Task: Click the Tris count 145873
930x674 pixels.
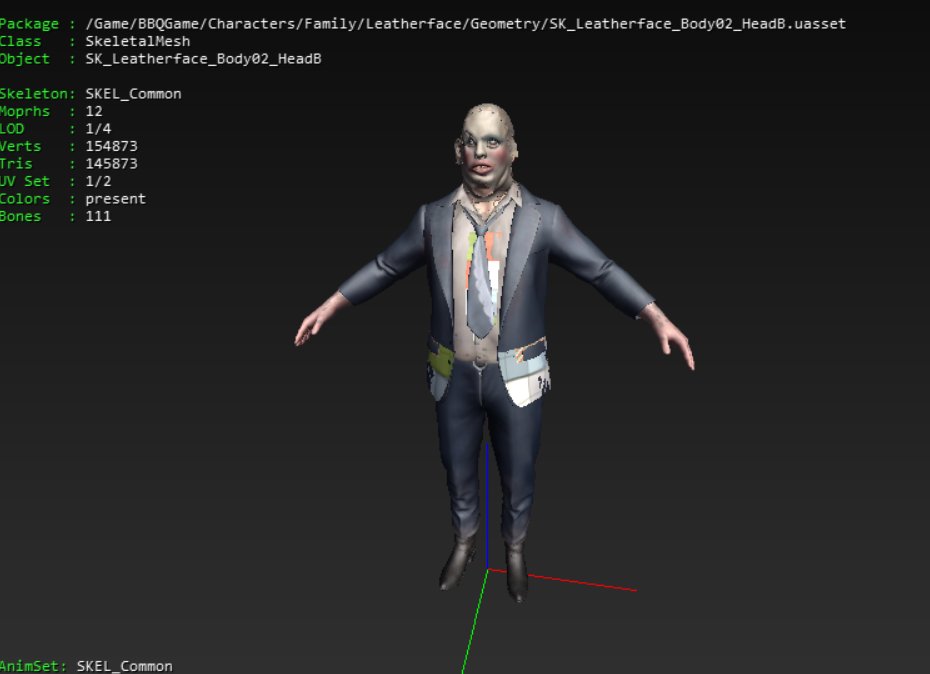Action: tap(112, 164)
